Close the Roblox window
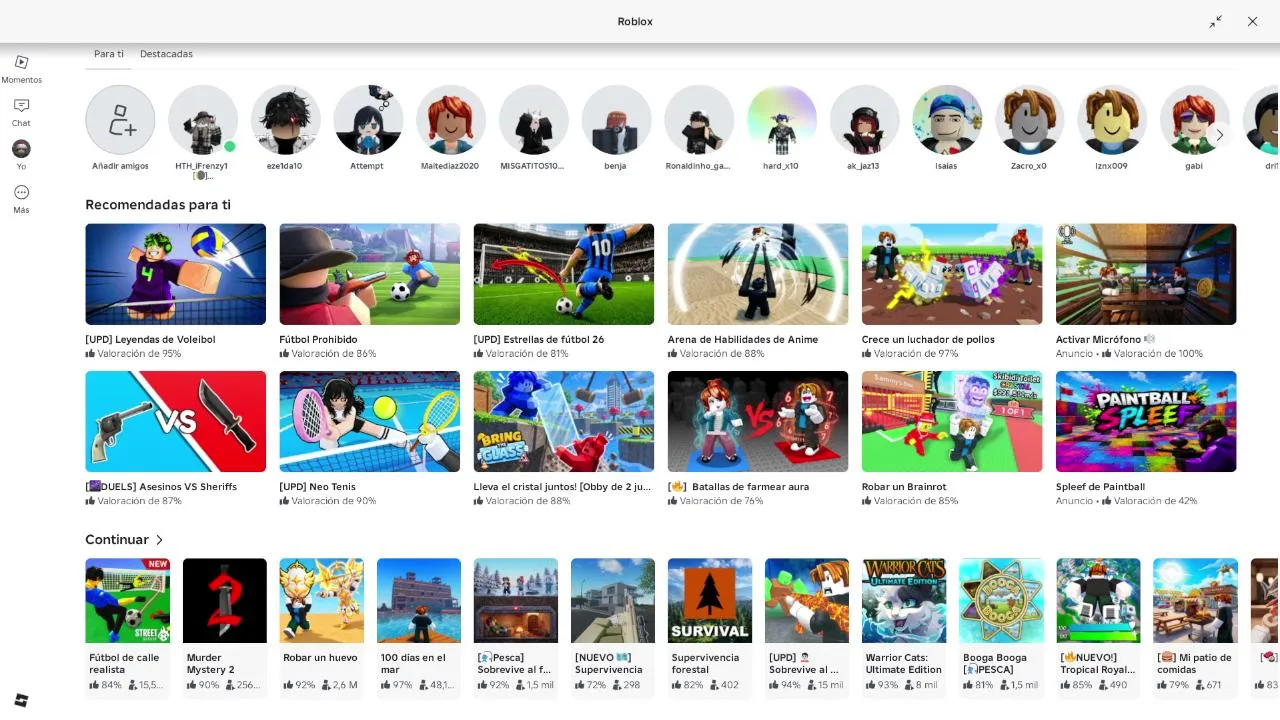 point(1252,21)
